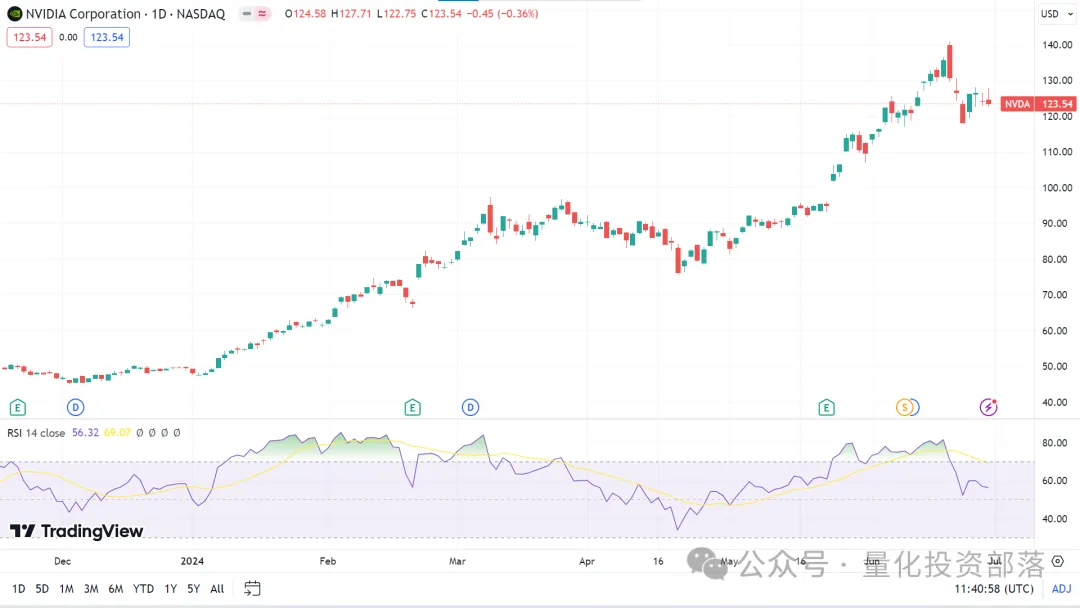The width and height of the screenshot is (1080, 608).
Task: Toggle the ADJ adjusted data button
Action: (x=1061, y=589)
